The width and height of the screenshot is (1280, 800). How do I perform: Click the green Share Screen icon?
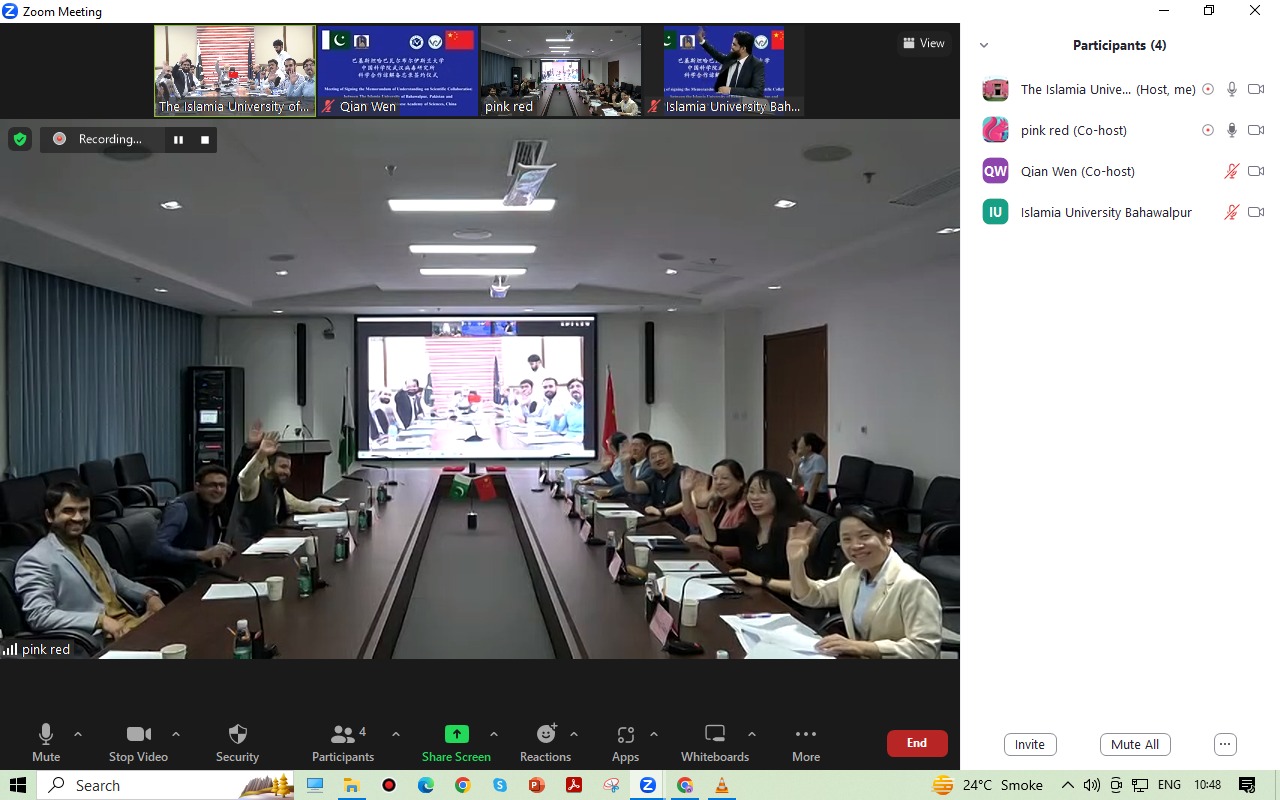[456, 735]
